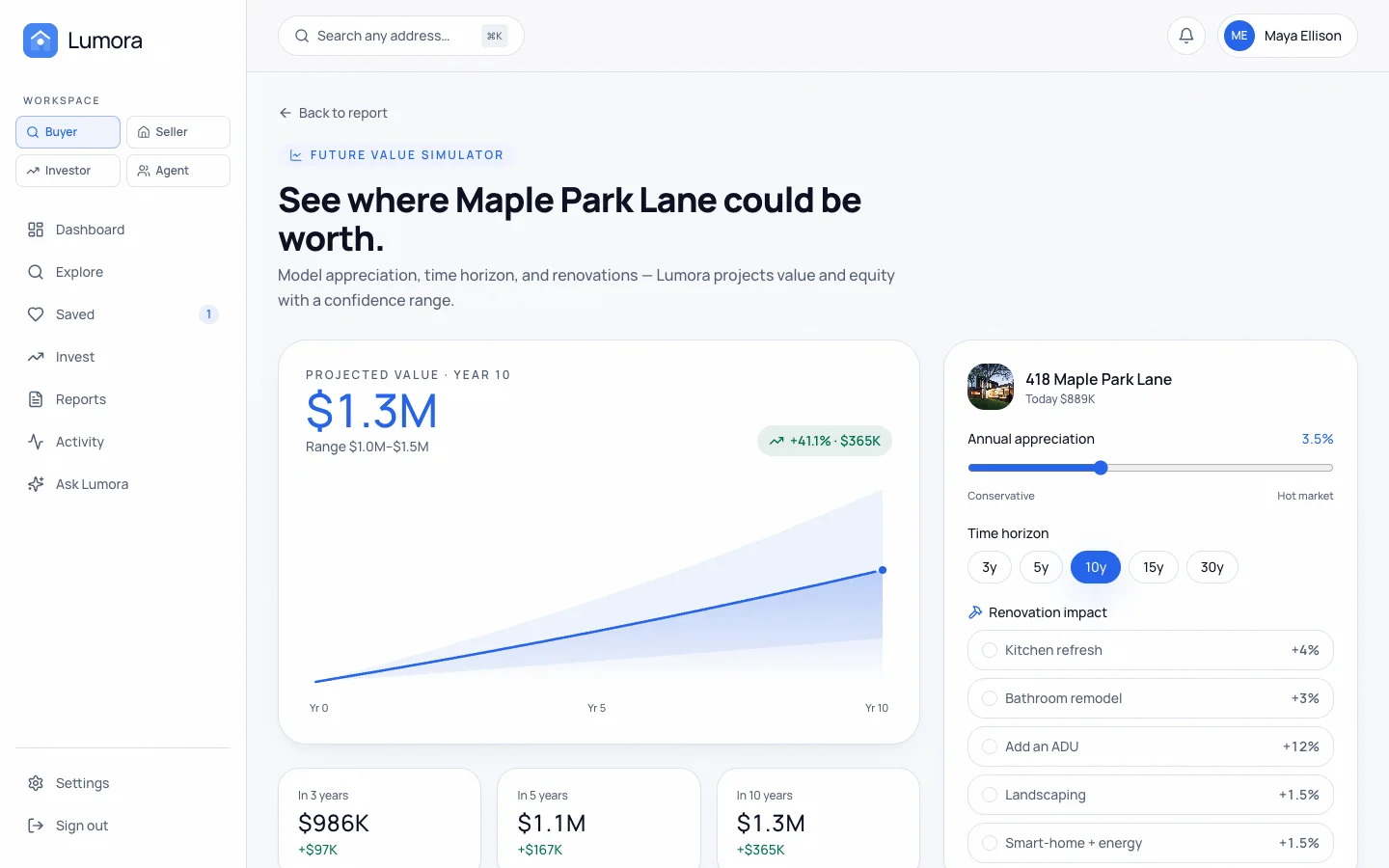Toggle Add an ADU renovation option

click(1151, 746)
